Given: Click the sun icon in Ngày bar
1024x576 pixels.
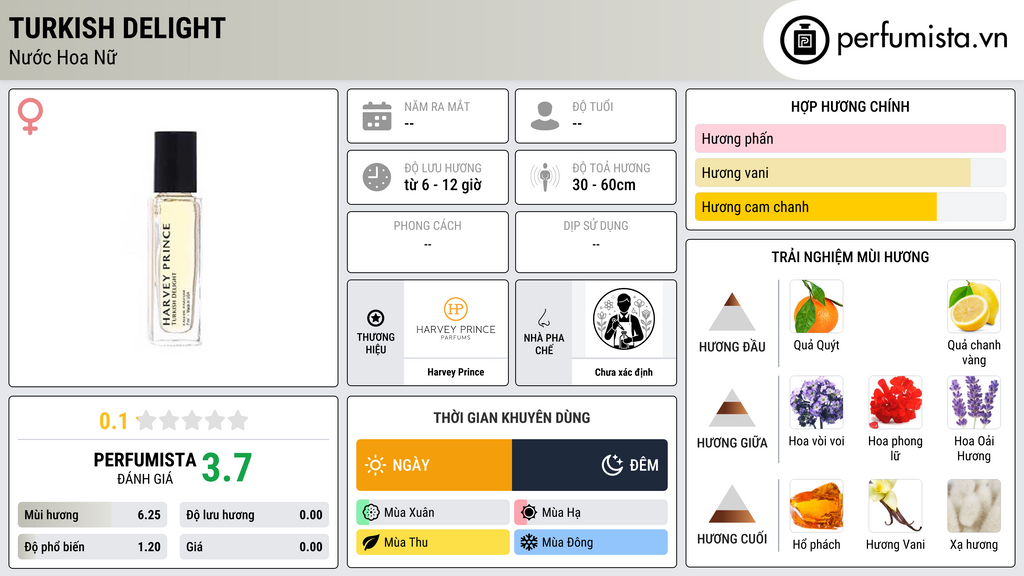Looking at the screenshot, I should tap(375, 465).
